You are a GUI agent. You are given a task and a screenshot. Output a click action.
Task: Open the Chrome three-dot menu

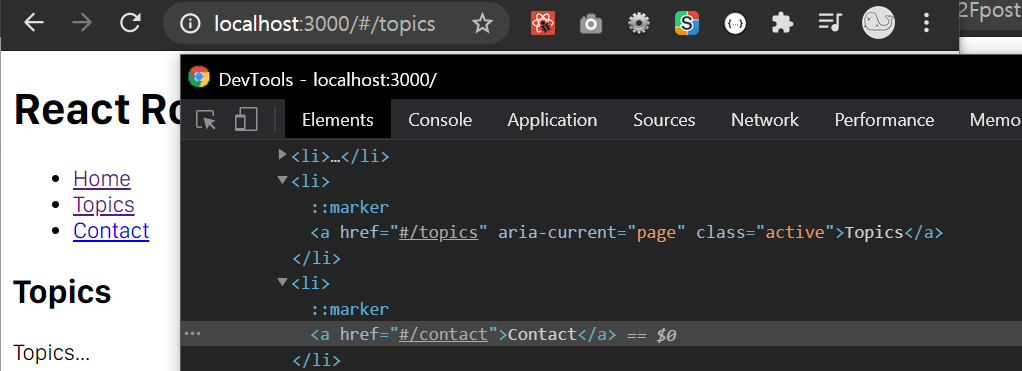pyautogui.click(x=926, y=23)
